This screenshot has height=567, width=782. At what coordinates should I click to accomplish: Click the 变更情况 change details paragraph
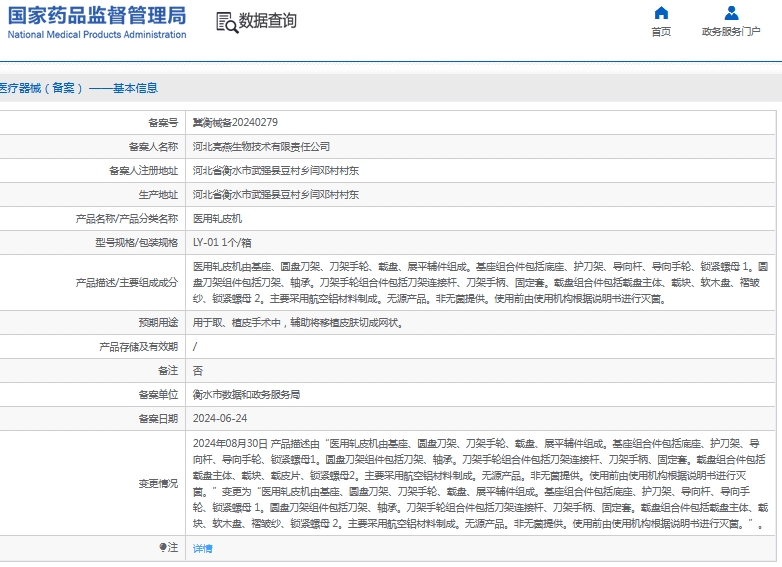click(x=480, y=484)
